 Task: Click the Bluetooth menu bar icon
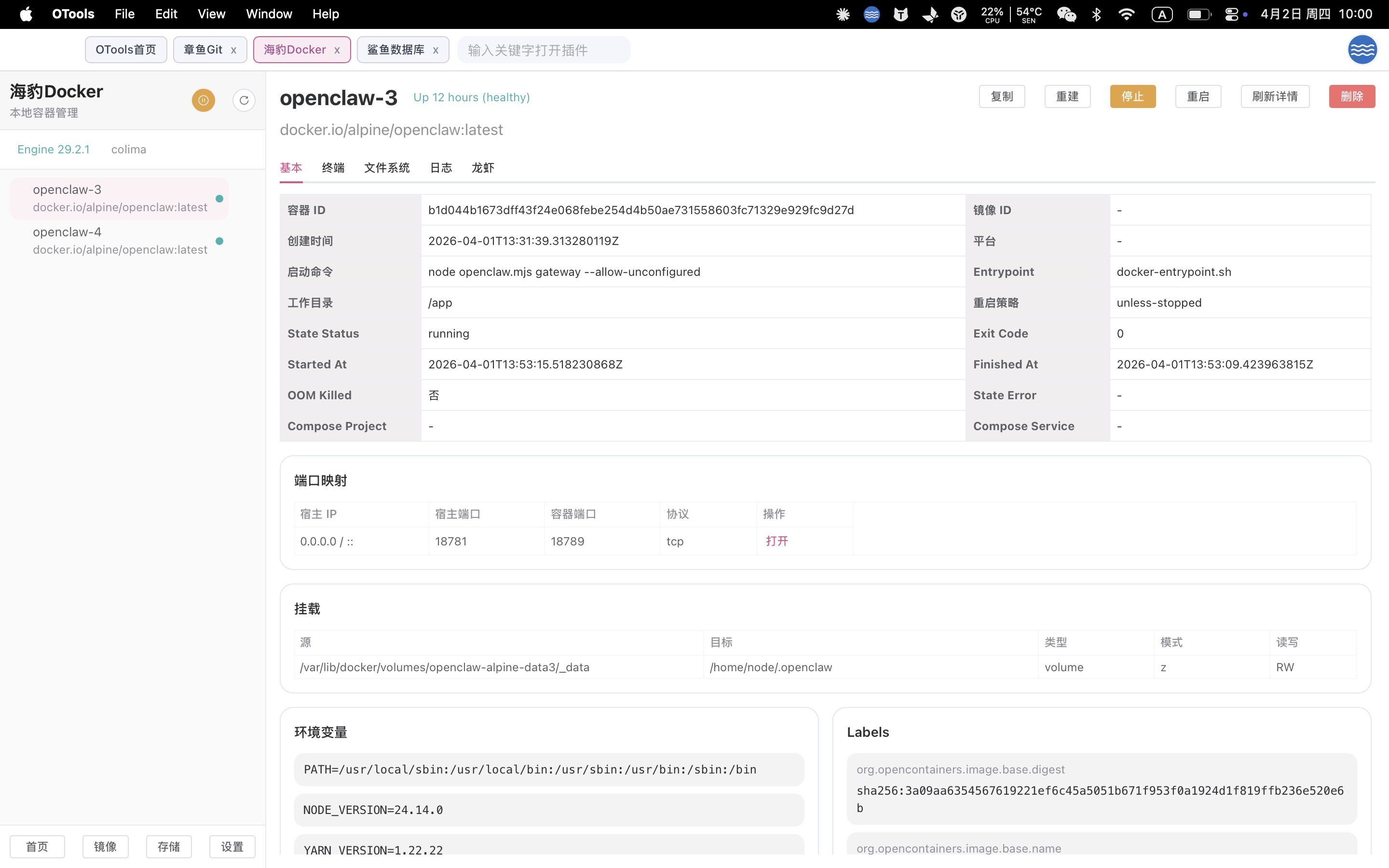coord(1096,14)
